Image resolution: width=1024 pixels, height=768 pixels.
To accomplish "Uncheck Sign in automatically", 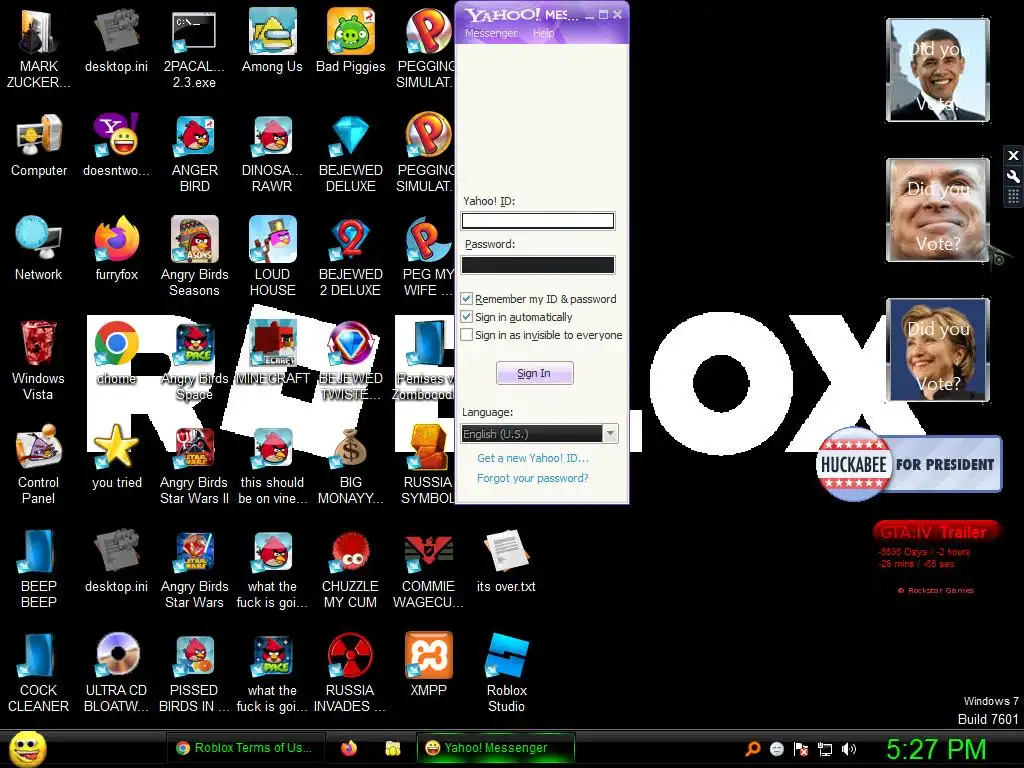I will 466,317.
